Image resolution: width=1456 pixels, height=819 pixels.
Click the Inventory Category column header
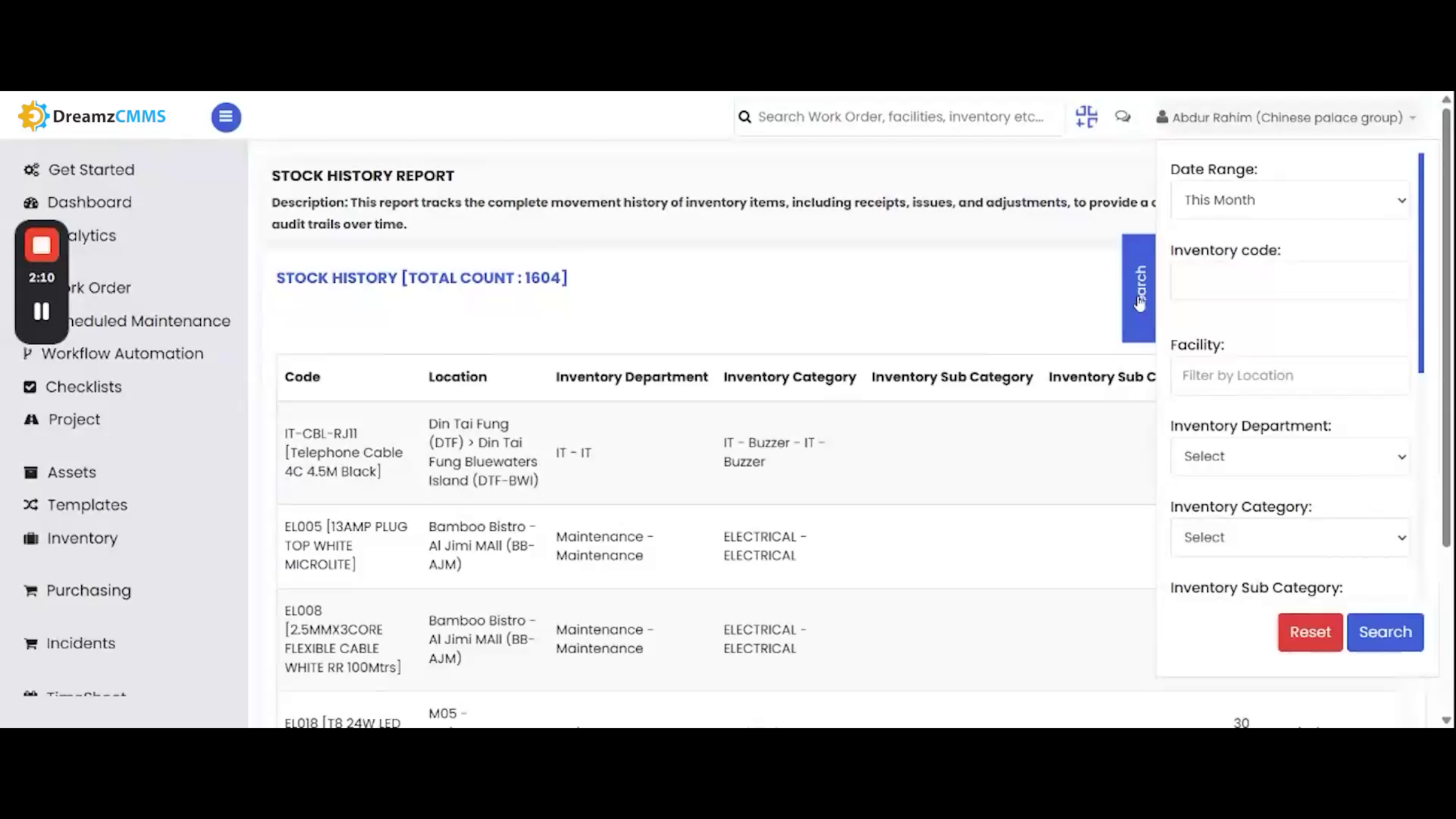789,377
